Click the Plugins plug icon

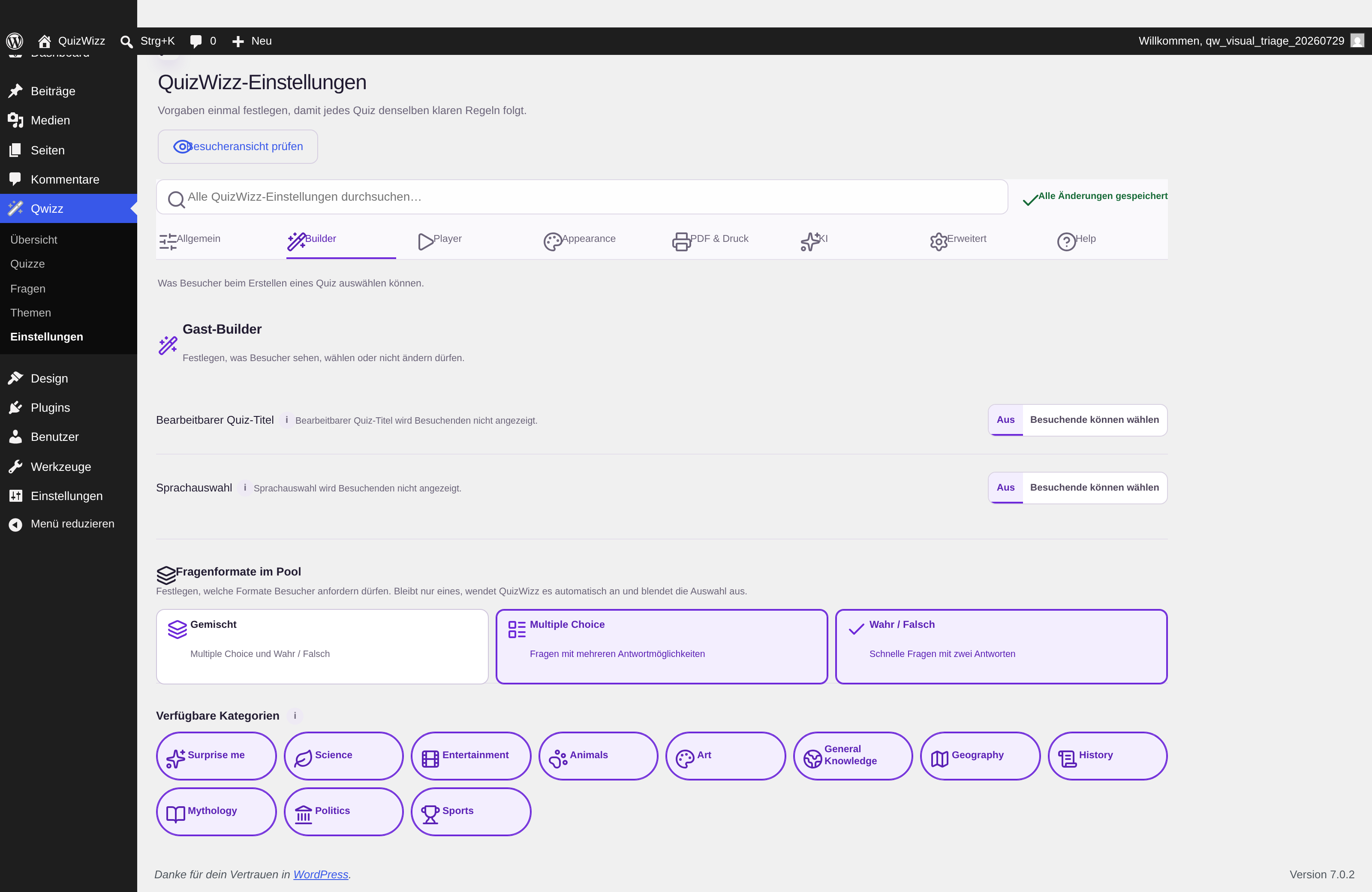coord(15,408)
